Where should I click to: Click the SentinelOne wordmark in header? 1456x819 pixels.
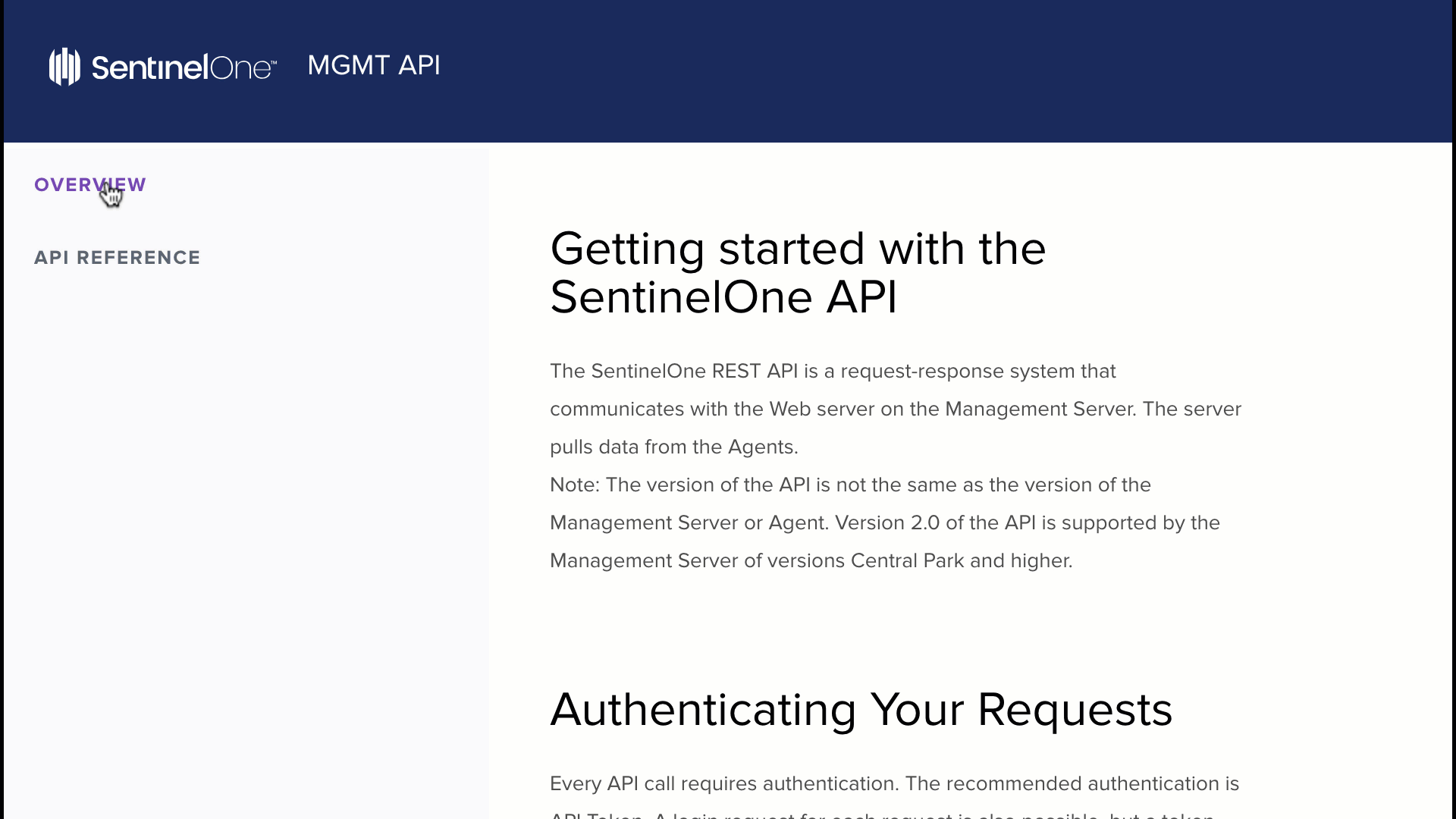coord(184,67)
